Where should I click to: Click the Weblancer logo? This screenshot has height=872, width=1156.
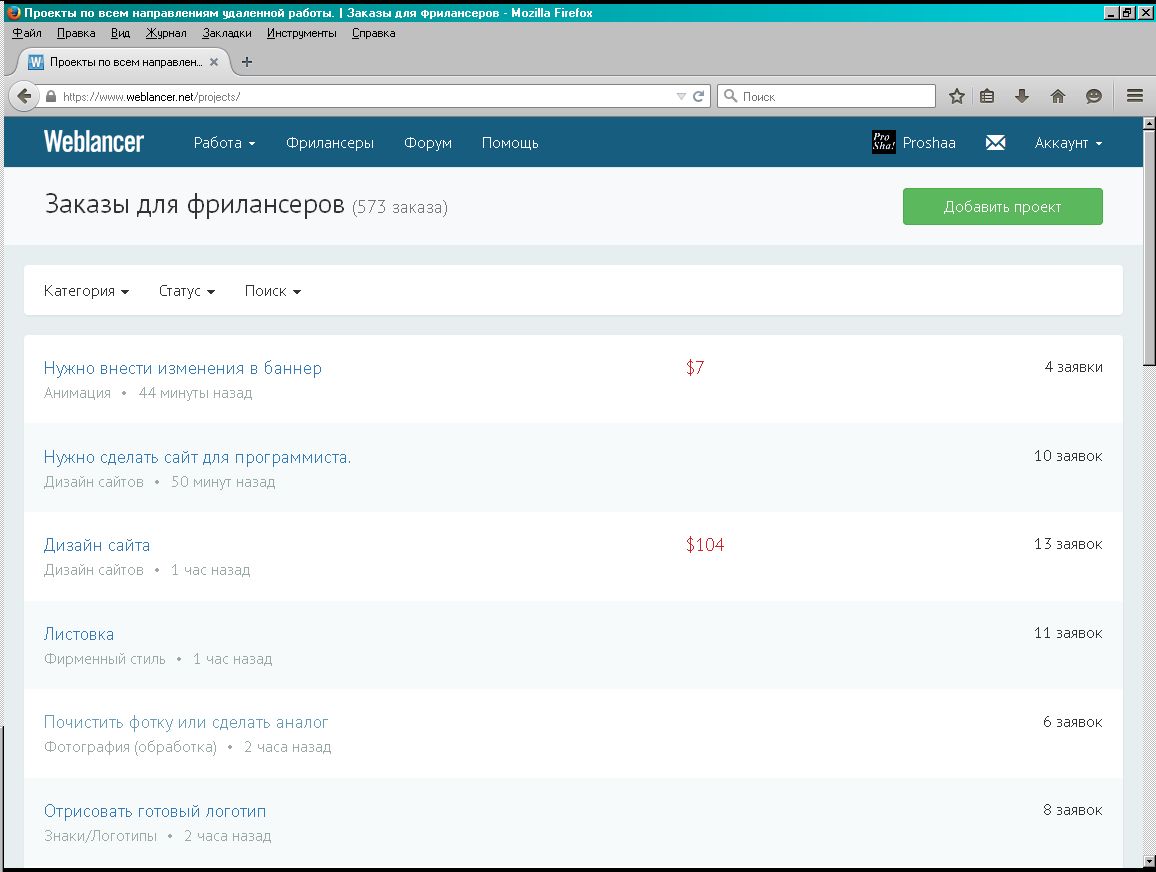[94, 142]
